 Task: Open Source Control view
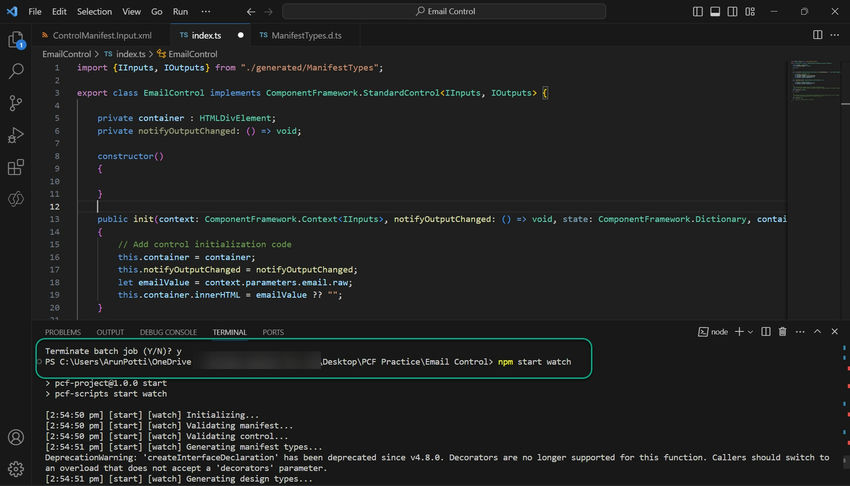[16, 103]
